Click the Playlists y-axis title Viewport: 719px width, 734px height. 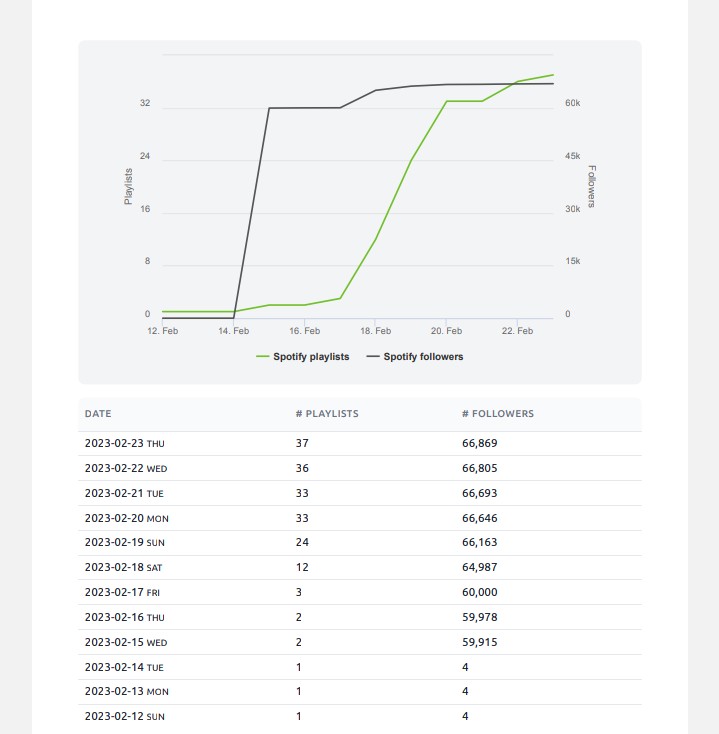click(128, 186)
